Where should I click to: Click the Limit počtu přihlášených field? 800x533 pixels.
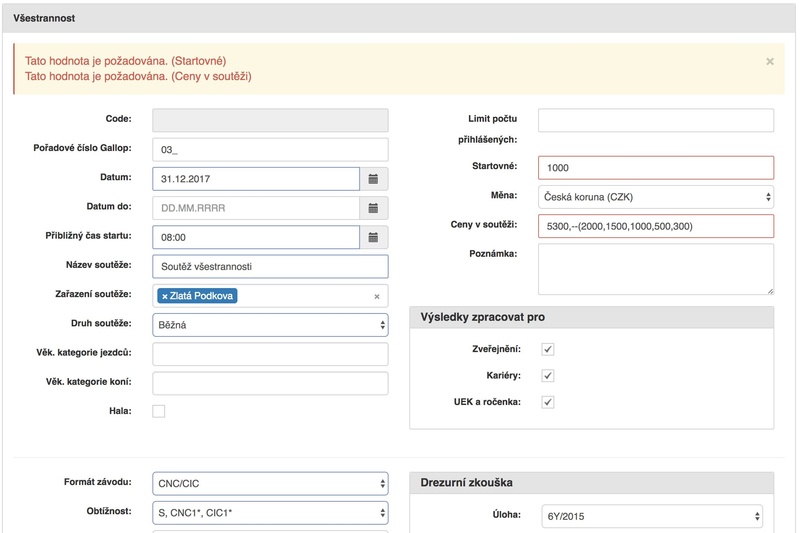click(x=655, y=120)
